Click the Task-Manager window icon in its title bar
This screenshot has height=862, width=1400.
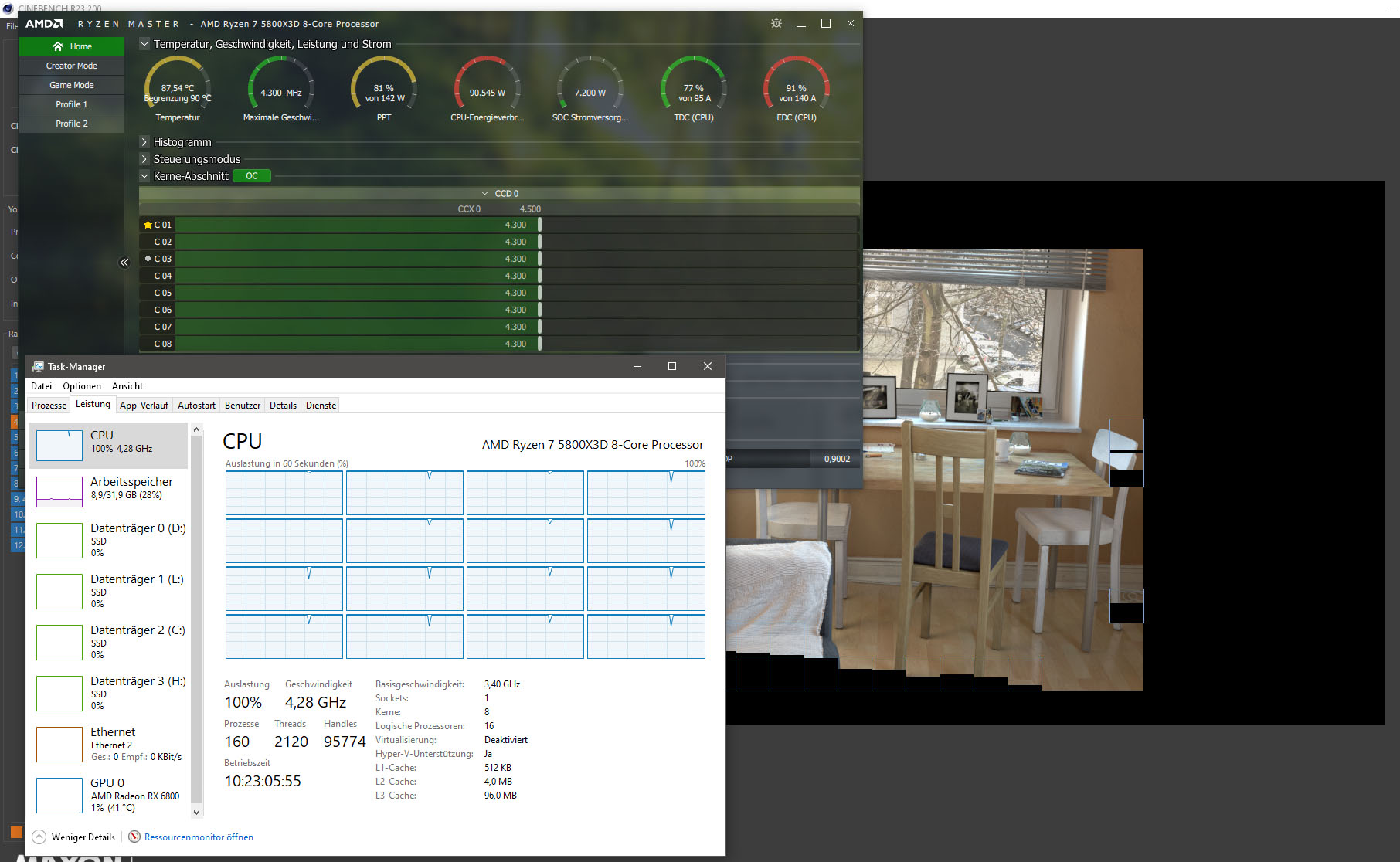38,367
